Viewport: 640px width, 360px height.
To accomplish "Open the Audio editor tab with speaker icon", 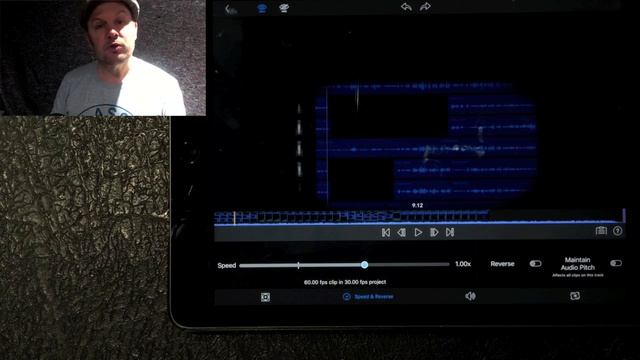I will [470, 296].
